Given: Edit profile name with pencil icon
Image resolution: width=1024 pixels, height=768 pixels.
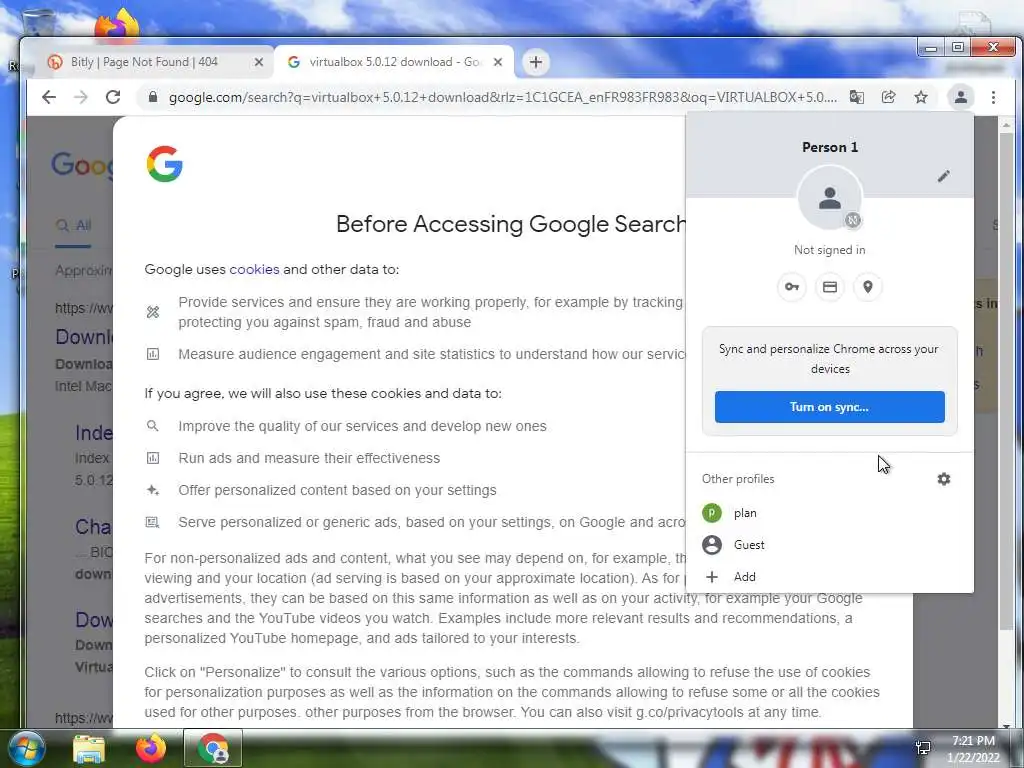Looking at the screenshot, I should click(944, 176).
